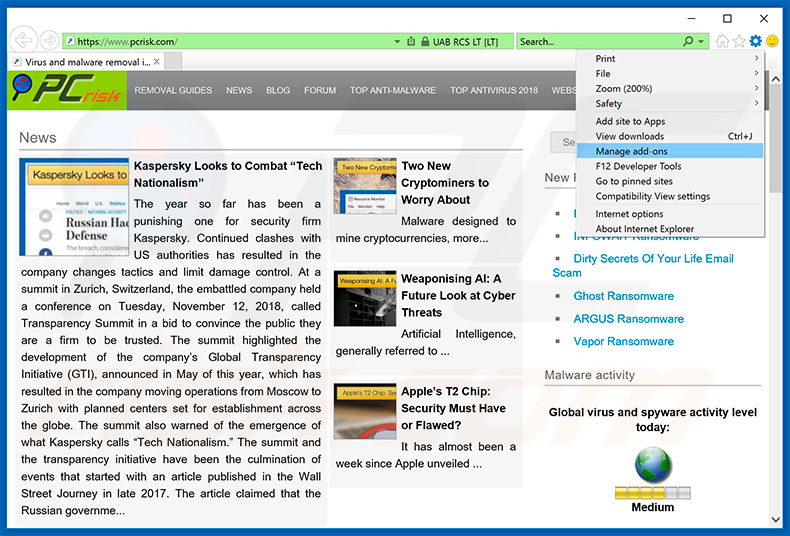Expand search provider dropdown arrow
This screenshot has width=790, height=536.
point(701,41)
